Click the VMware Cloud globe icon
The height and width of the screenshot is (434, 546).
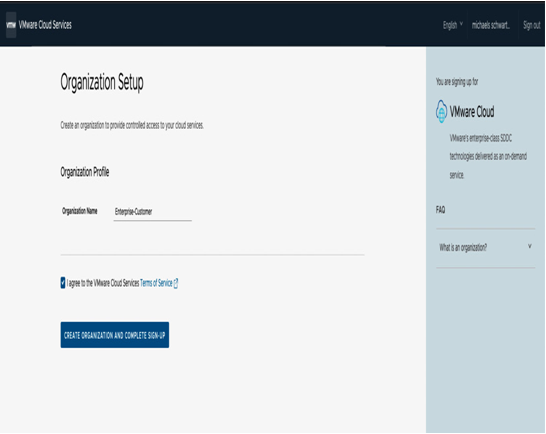click(x=441, y=111)
